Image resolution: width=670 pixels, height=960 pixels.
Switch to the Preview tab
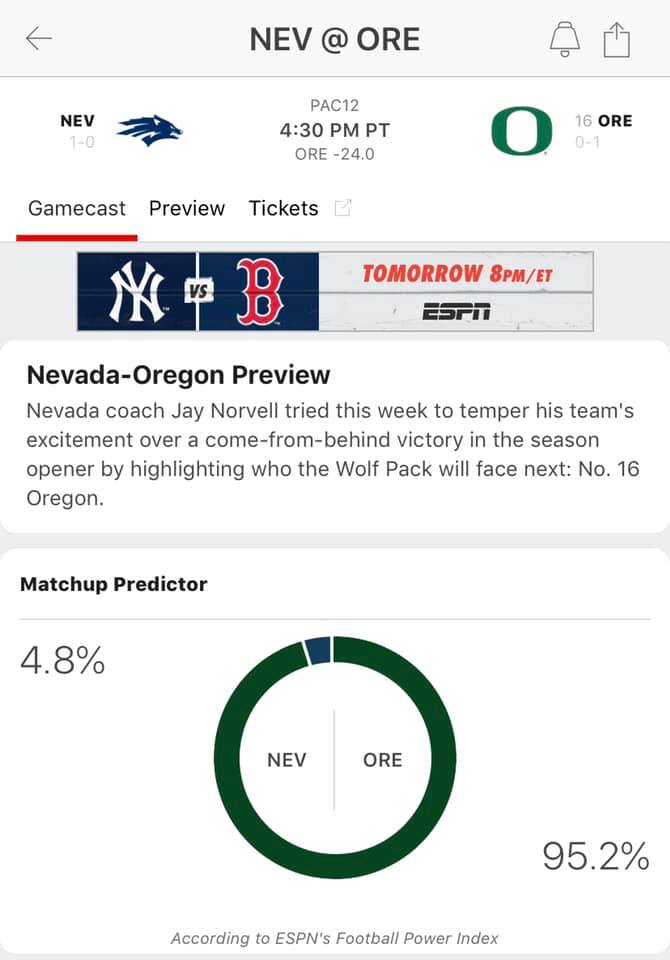(187, 209)
